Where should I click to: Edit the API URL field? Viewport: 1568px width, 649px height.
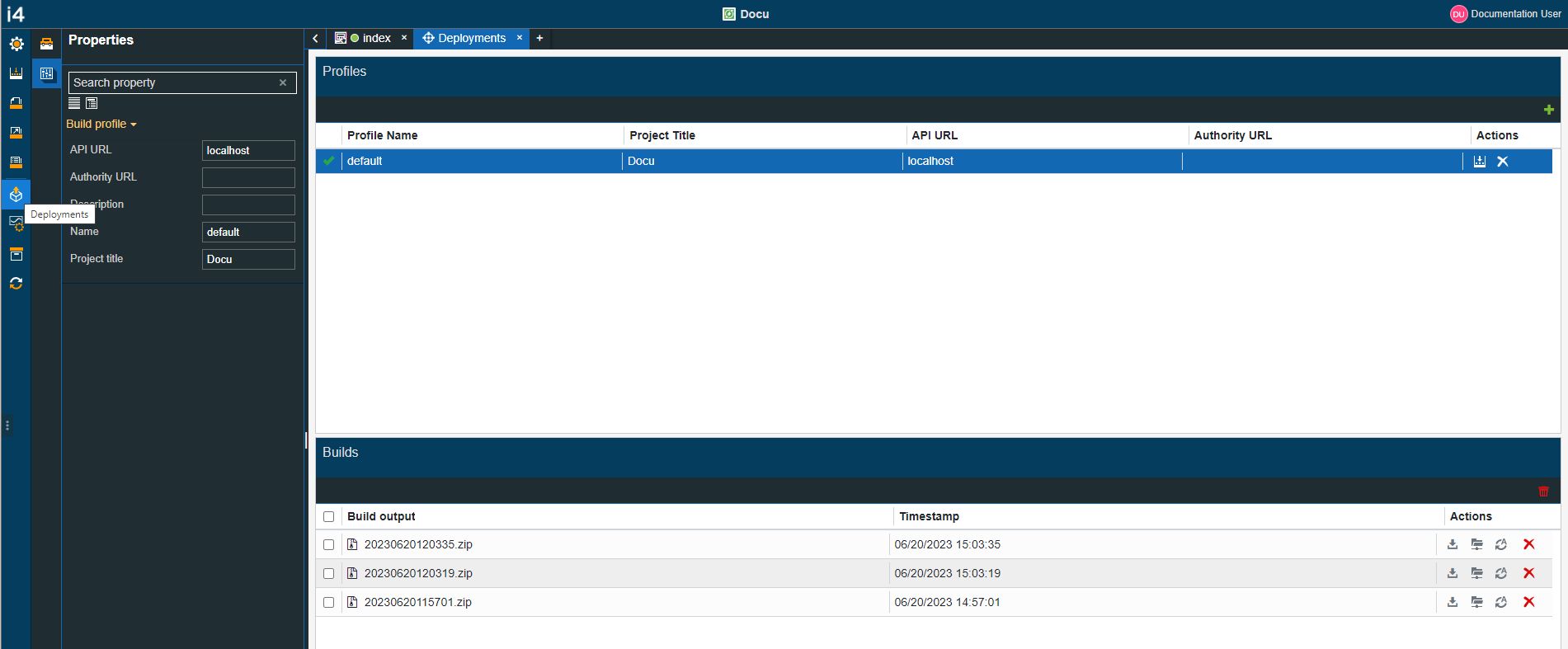click(x=248, y=150)
